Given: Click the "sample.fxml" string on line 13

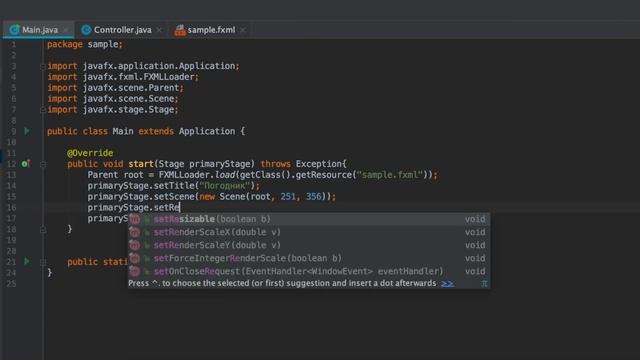Looking at the screenshot, I should tap(389, 175).
